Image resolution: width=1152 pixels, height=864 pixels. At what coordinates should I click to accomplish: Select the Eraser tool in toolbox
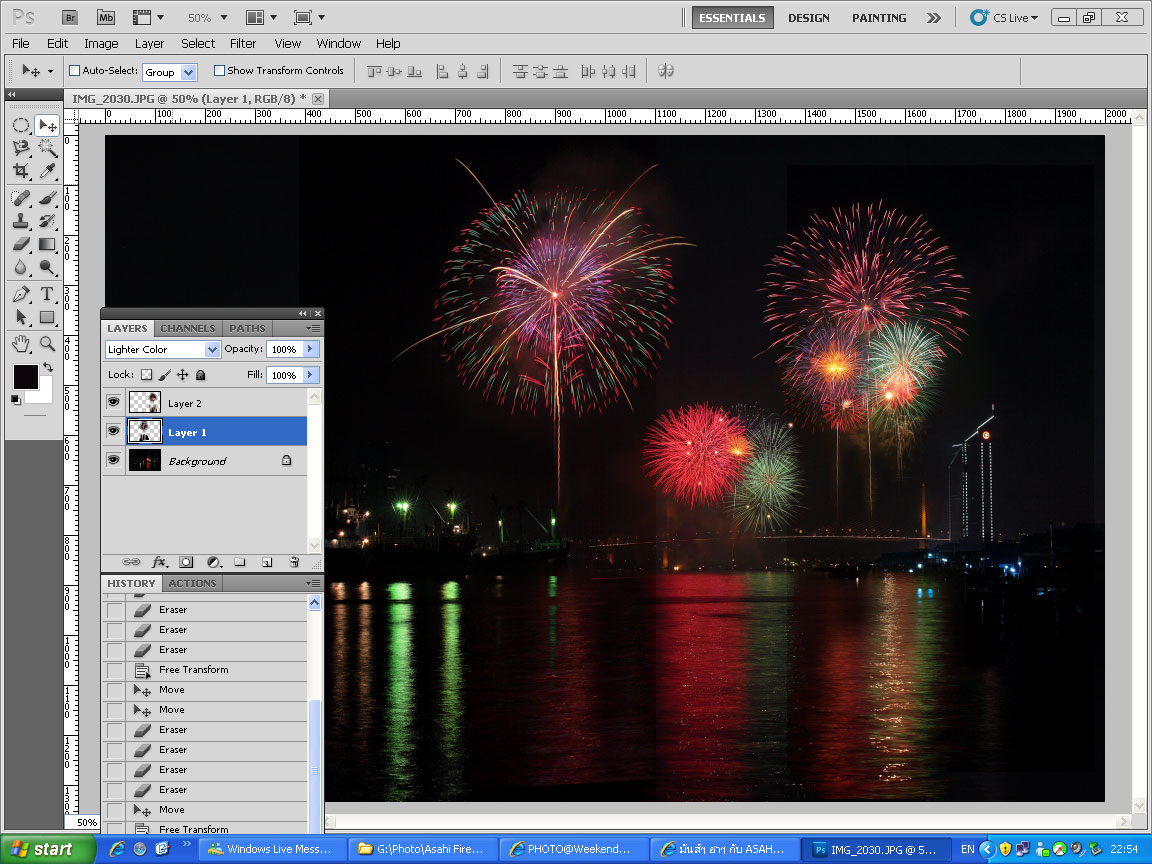pyautogui.click(x=21, y=244)
